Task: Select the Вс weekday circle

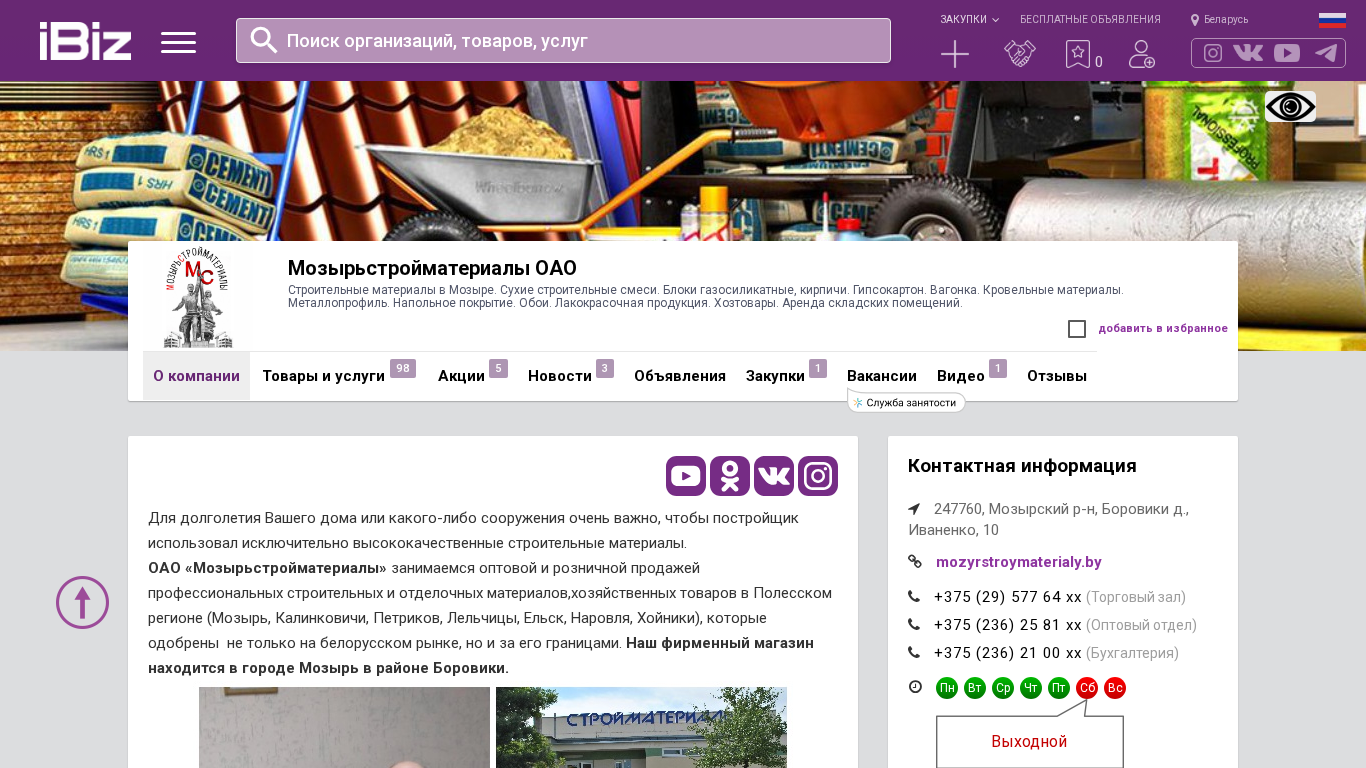Action: click(x=1115, y=688)
